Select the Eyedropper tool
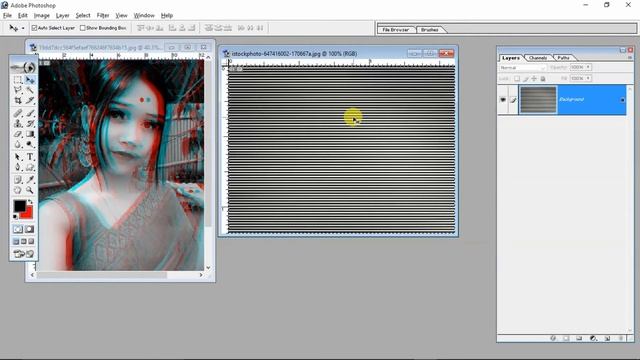 point(30,180)
